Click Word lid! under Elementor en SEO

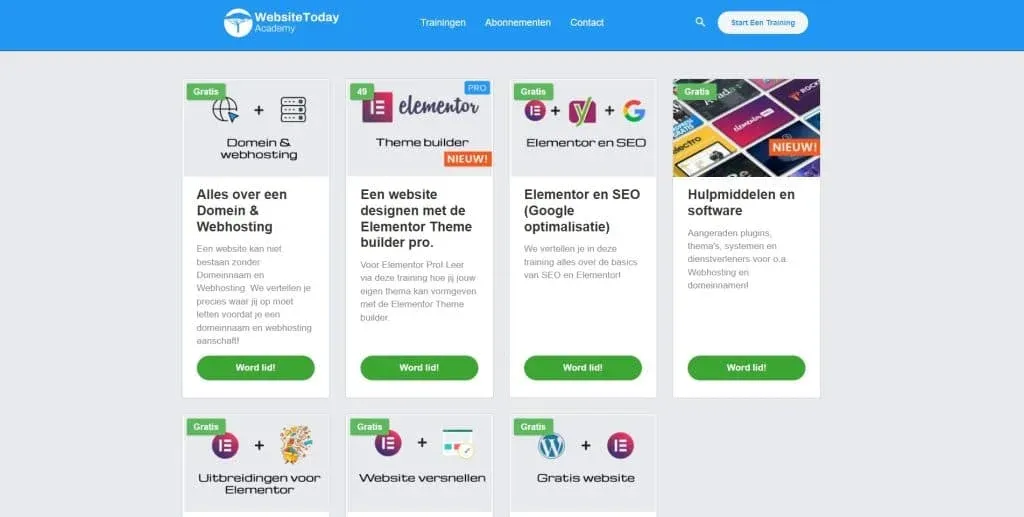583,368
